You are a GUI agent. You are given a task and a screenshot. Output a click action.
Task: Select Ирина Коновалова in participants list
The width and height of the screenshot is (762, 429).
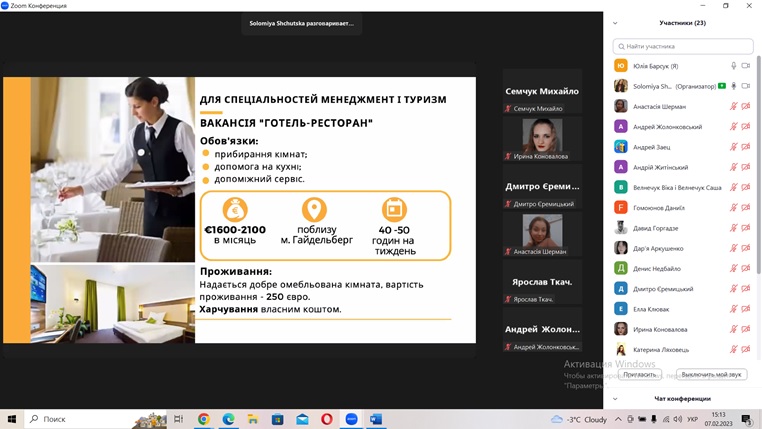pos(683,329)
